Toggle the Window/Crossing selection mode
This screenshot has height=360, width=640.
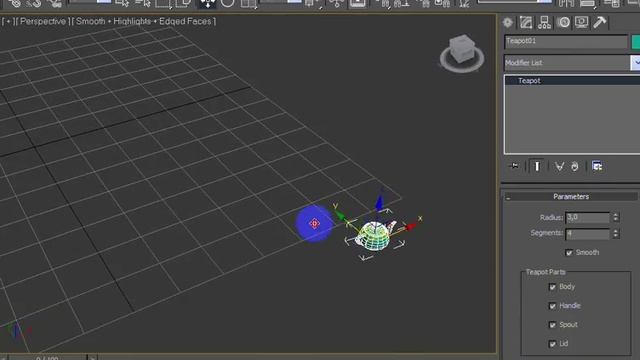183,4
